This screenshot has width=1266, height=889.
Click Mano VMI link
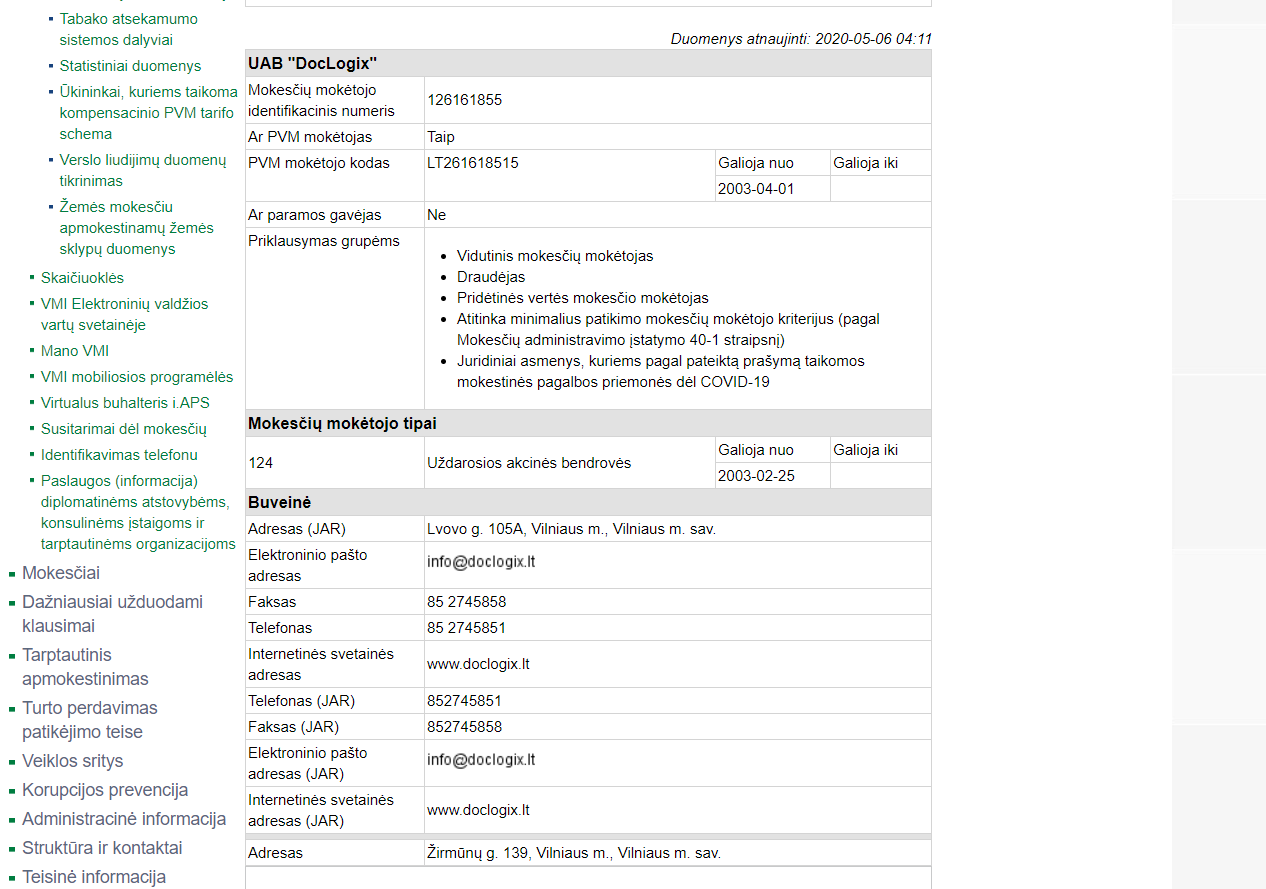pos(75,351)
